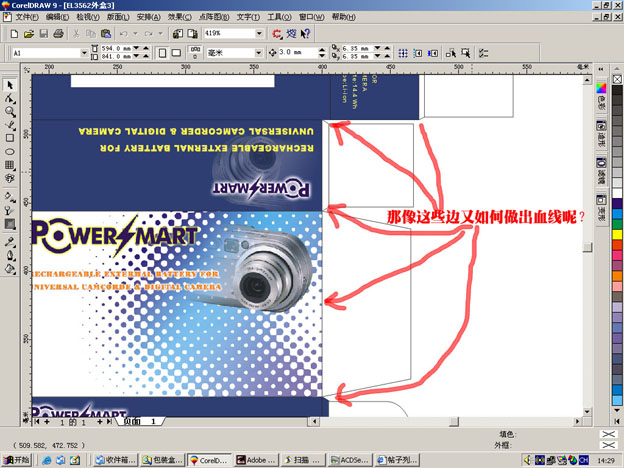Switch to ACDSee in the taskbar
This screenshot has height=468, width=624.
pos(351,460)
